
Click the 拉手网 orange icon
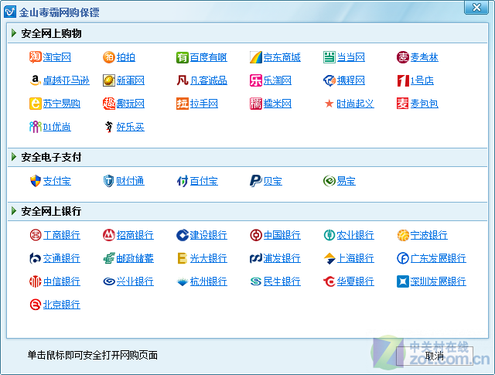tap(182, 104)
